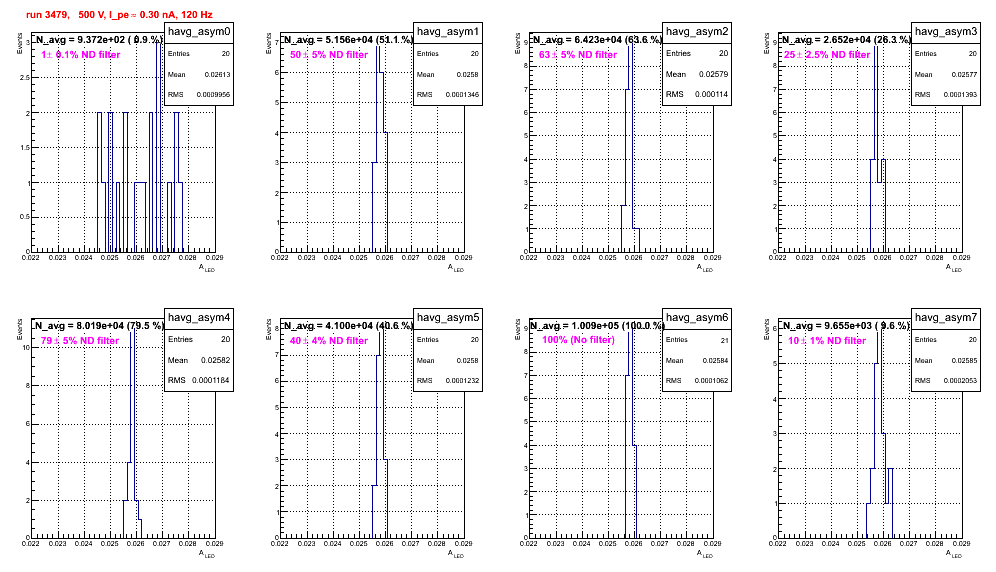
Task: Select the havg_asym2 stats box title
Action: click(x=697, y=31)
